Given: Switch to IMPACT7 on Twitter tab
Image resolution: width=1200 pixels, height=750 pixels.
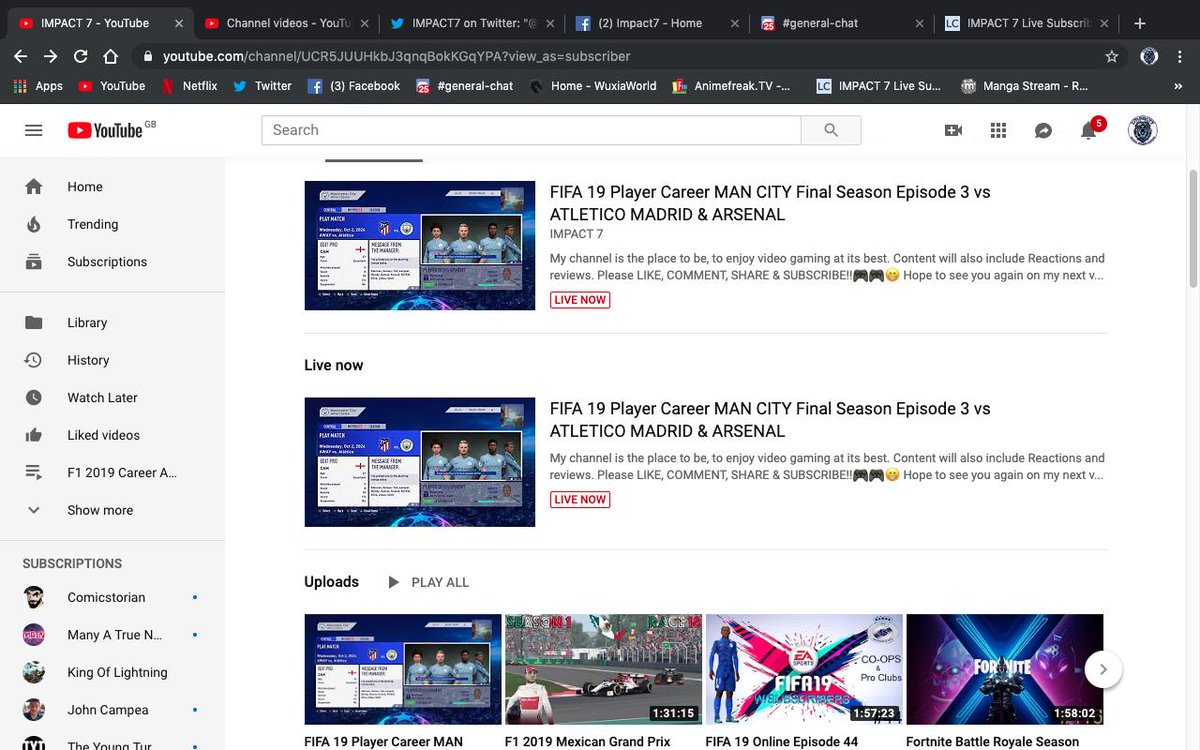Looking at the screenshot, I should tap(472, 23).
